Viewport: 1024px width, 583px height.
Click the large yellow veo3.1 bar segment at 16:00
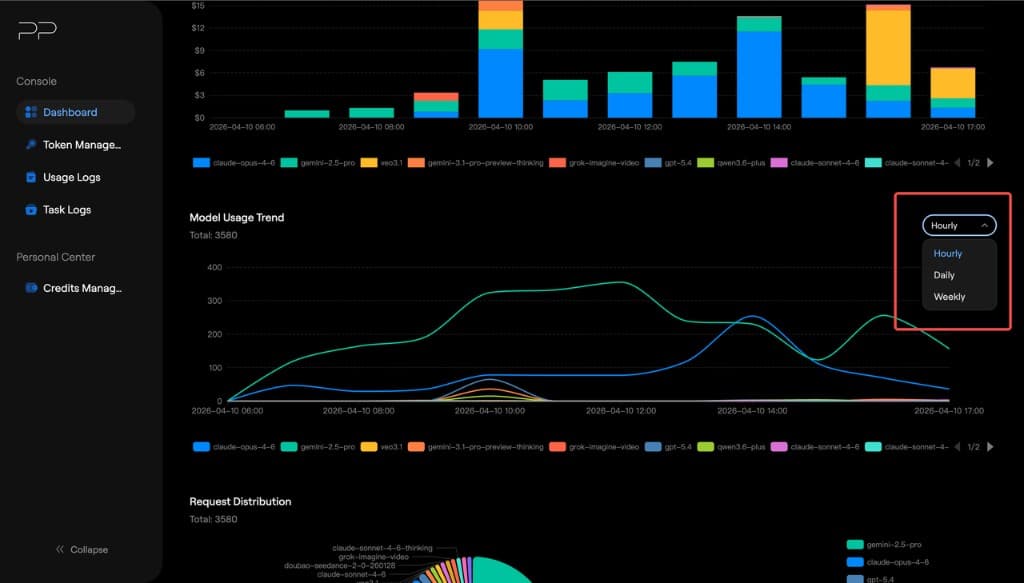point(888,48)
